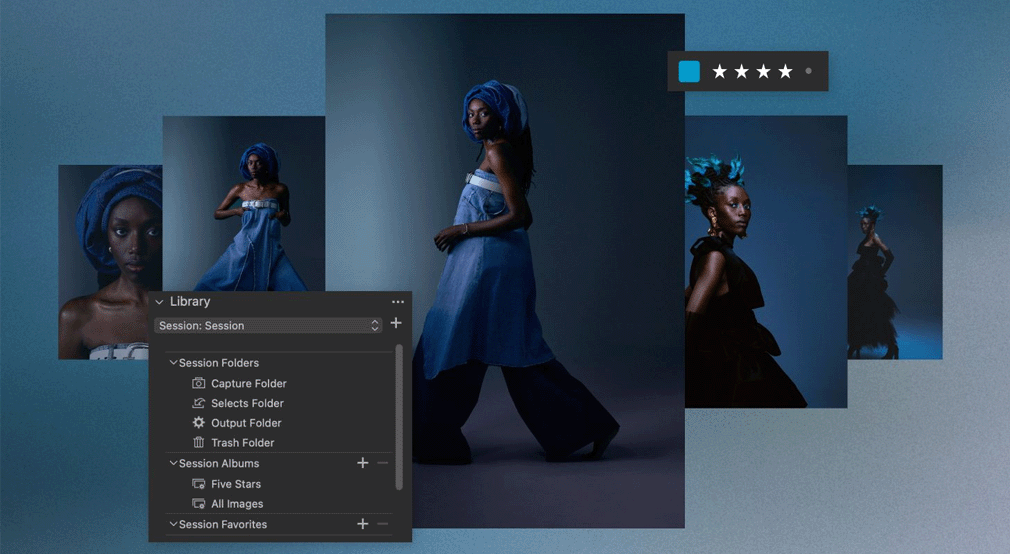Collapse the Session Folders section
1010x554 pixels.
[x=173, y=363]
